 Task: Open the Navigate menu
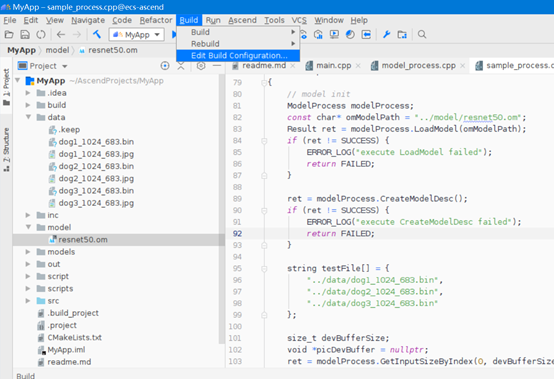(88, 20)
